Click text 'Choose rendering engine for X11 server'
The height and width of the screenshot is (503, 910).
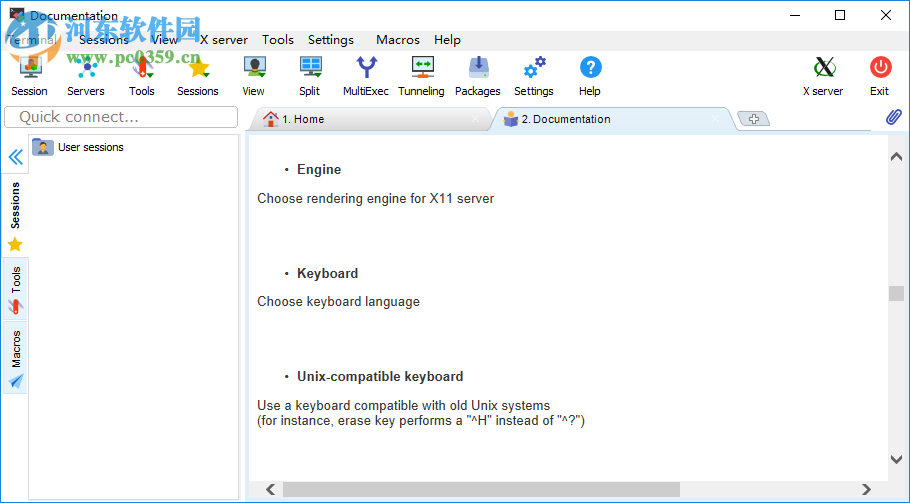pos(375,198)
